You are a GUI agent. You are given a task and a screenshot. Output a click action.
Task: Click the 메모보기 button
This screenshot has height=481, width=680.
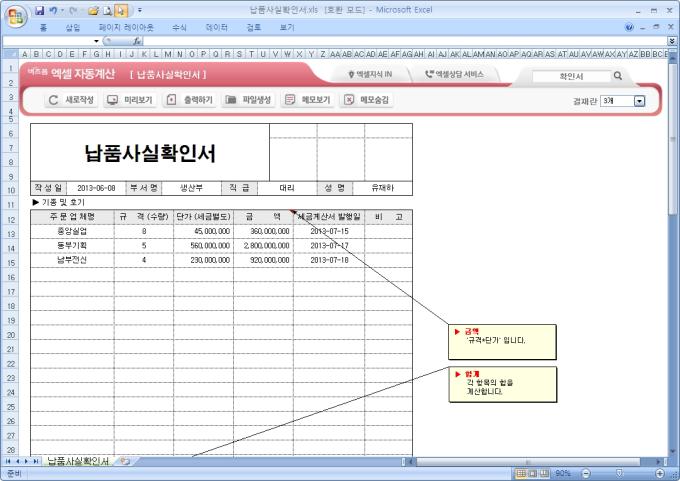(307, 100)
